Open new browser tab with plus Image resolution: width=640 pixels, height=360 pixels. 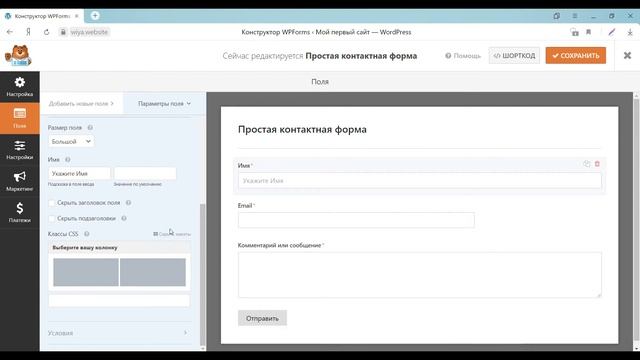click(x=95, y=16)
